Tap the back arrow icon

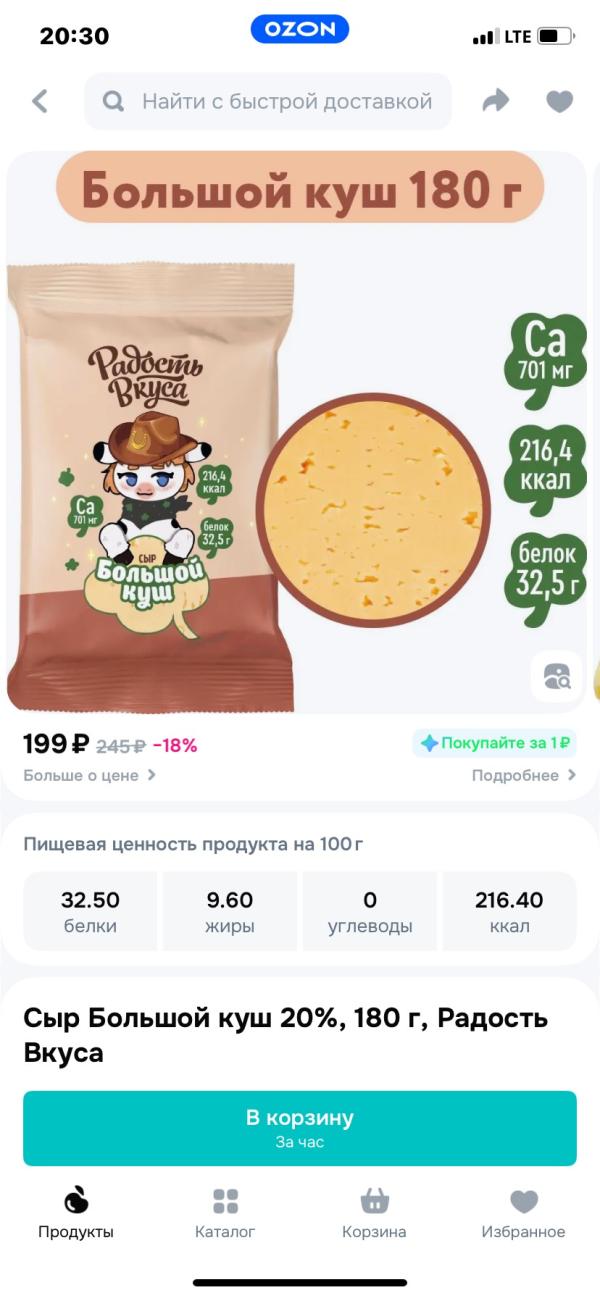(40, 101)
